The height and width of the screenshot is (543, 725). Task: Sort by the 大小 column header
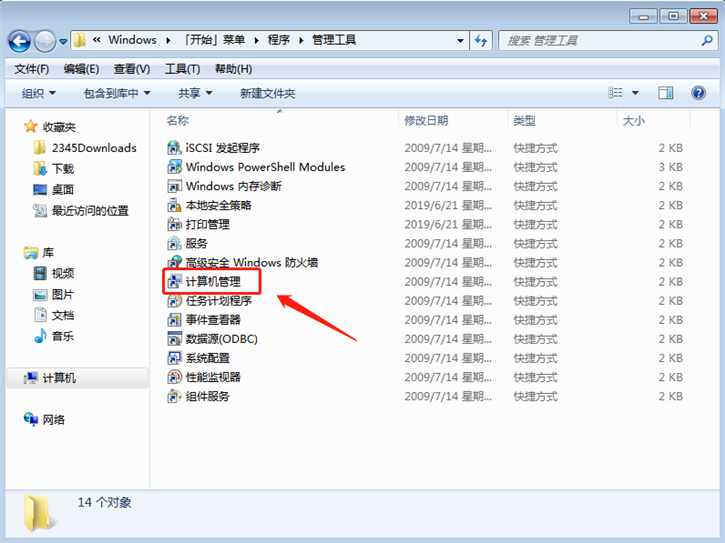[x=633, y=121]
